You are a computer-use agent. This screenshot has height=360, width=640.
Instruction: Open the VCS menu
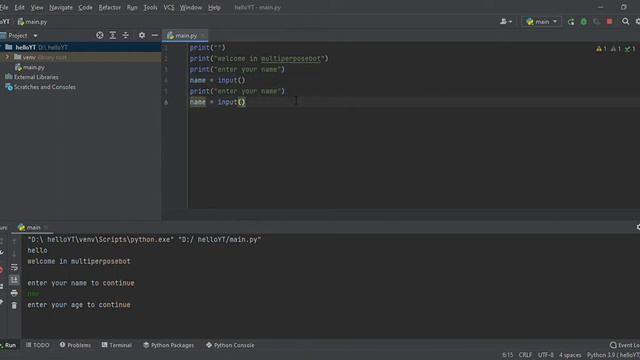click(169, 7)
